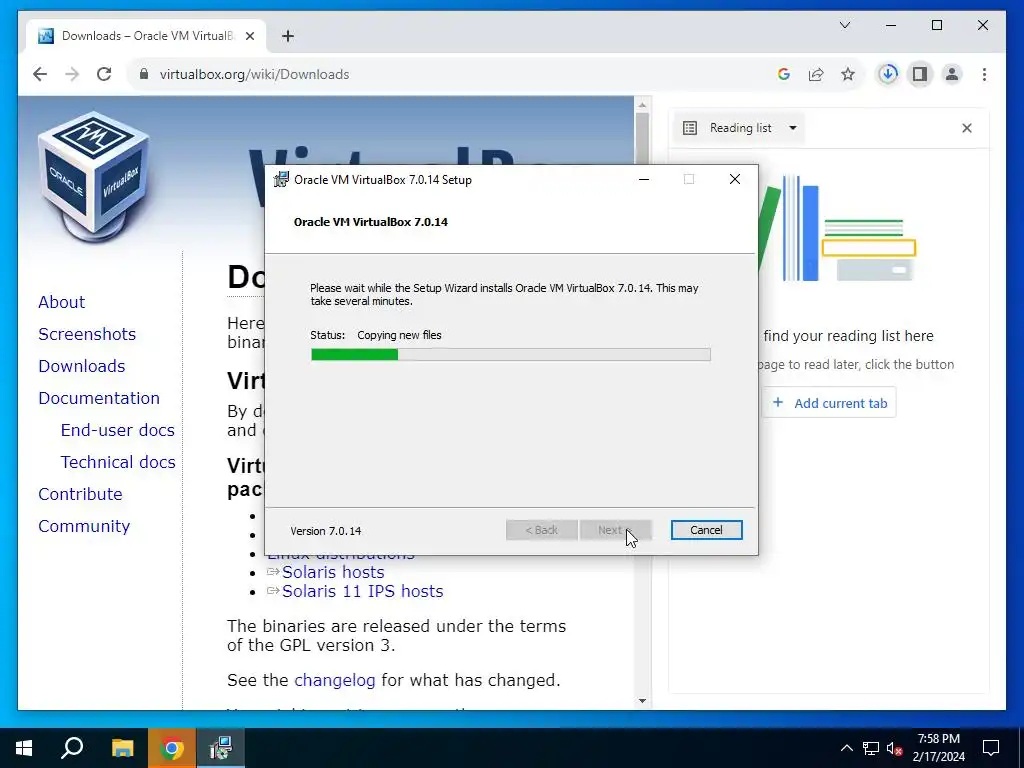Screen dimensions: 1024x768
Task: Open the changelog link
Action: click(x=334, y=680)
